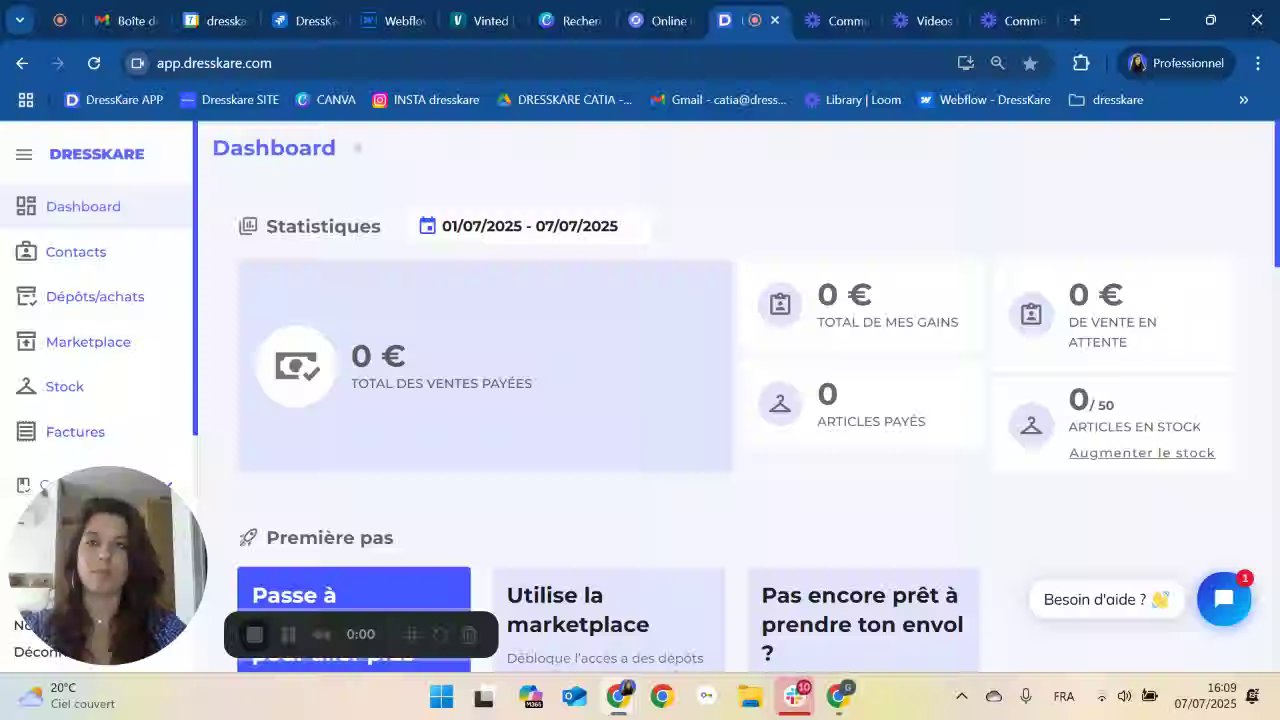Screen dimensions: 1280x720
Task: Open the date range picker 01/07/2025 - 07/07/2025
Action: [530, 226]
